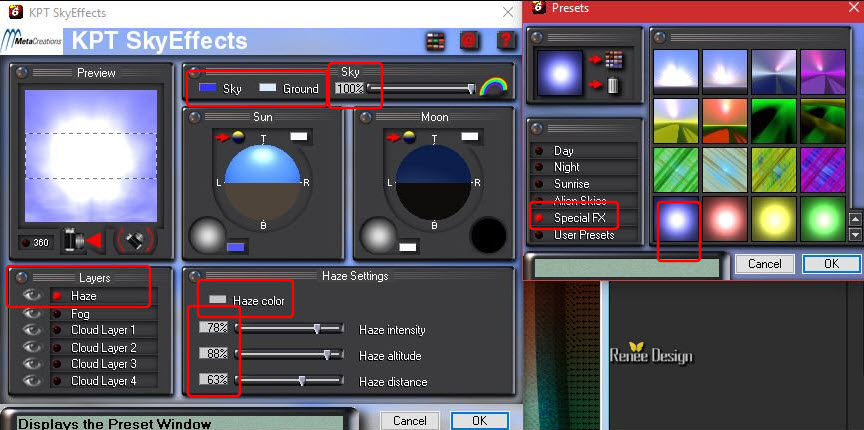Click the Haze altitude slider
The width and height of the screenshot is (864, 430).
[x=289, y=354]
